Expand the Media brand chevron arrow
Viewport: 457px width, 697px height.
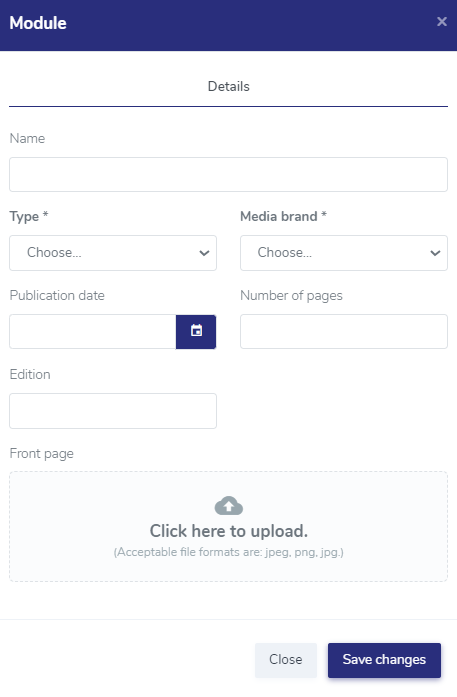[435, 253]
